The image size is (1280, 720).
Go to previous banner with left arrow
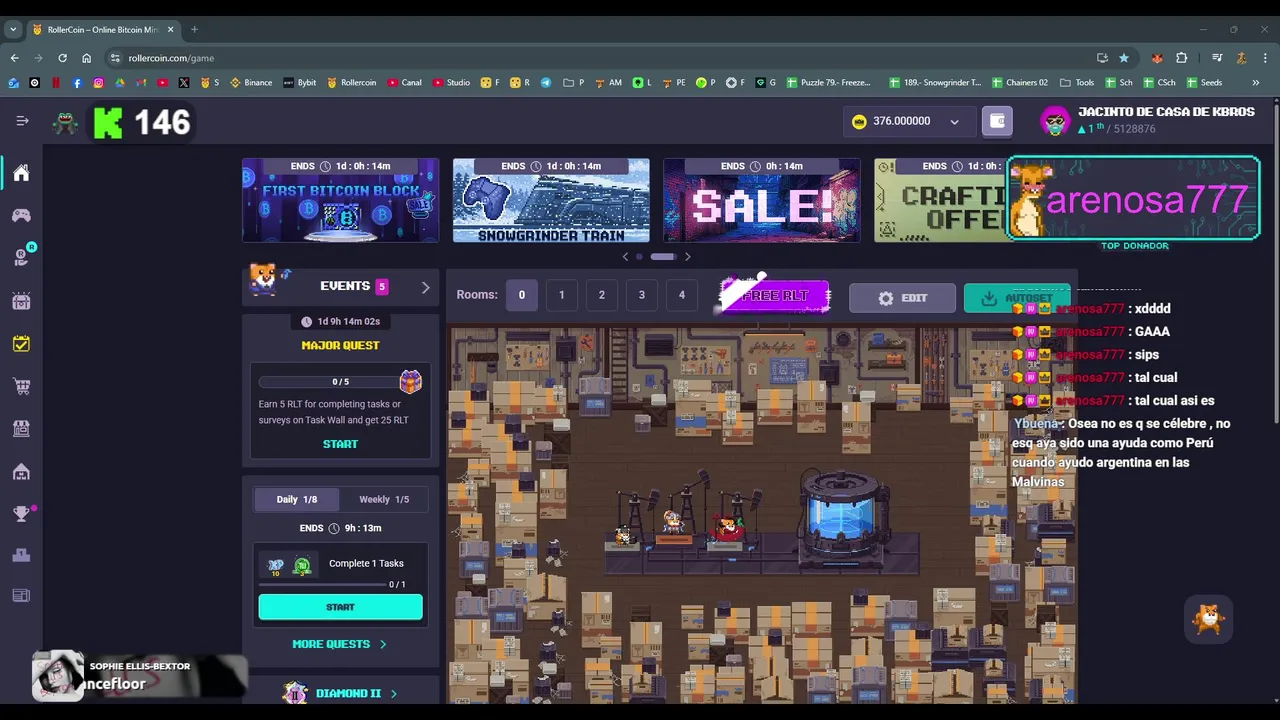(x=626, y=257)
